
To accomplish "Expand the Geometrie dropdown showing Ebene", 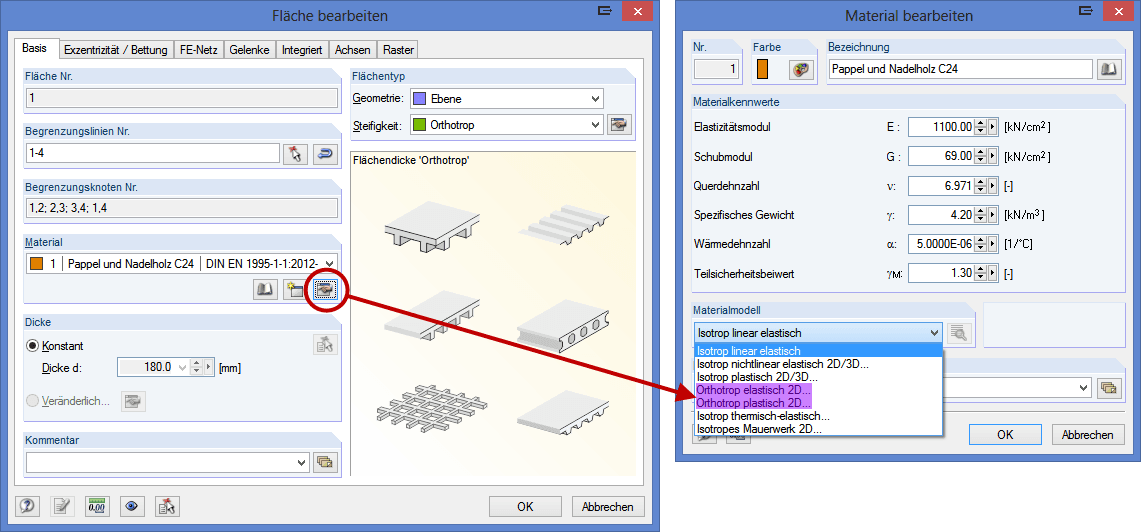I will pos(596,98).
